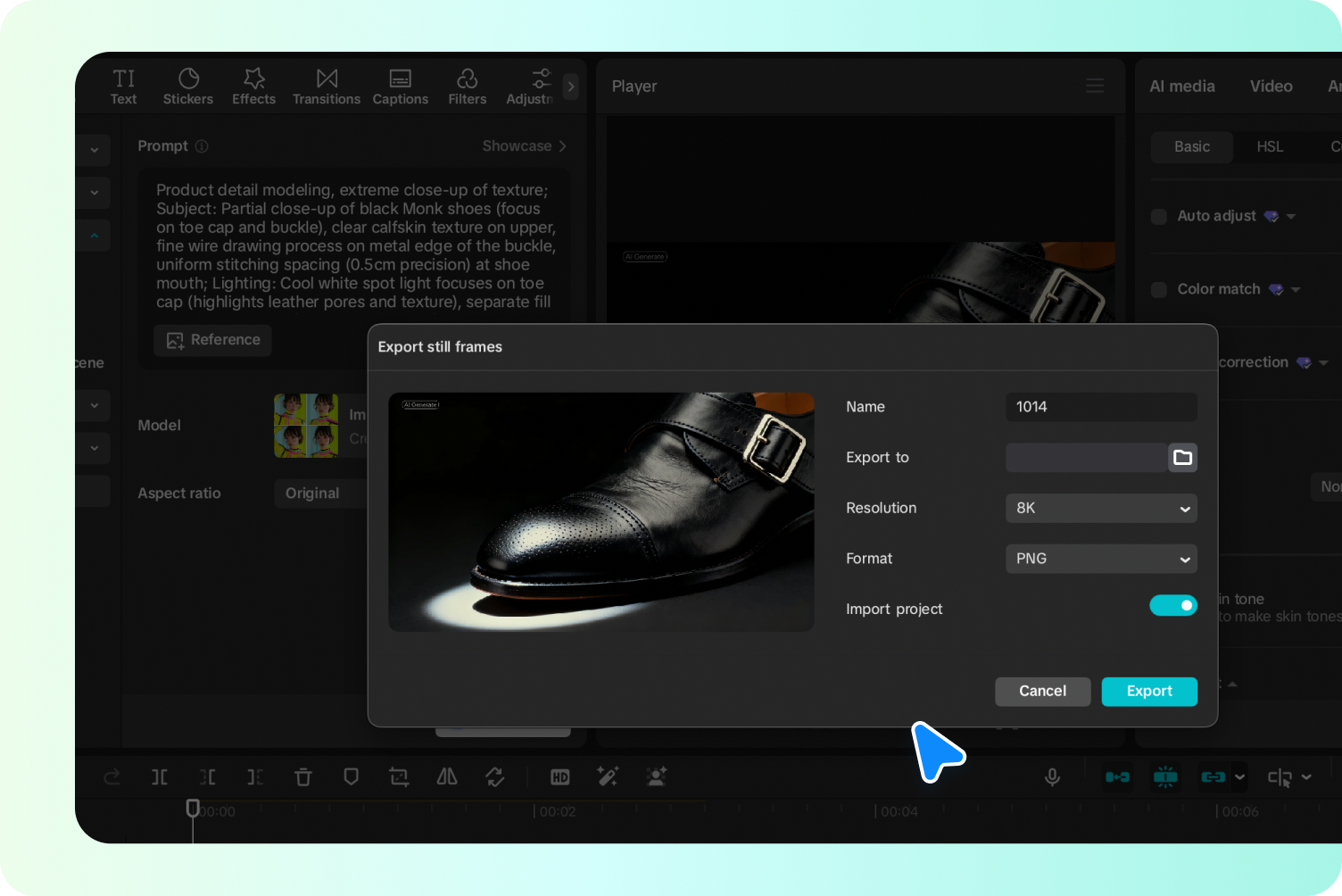Cancel the still frame export

(x=1042, y=691)
